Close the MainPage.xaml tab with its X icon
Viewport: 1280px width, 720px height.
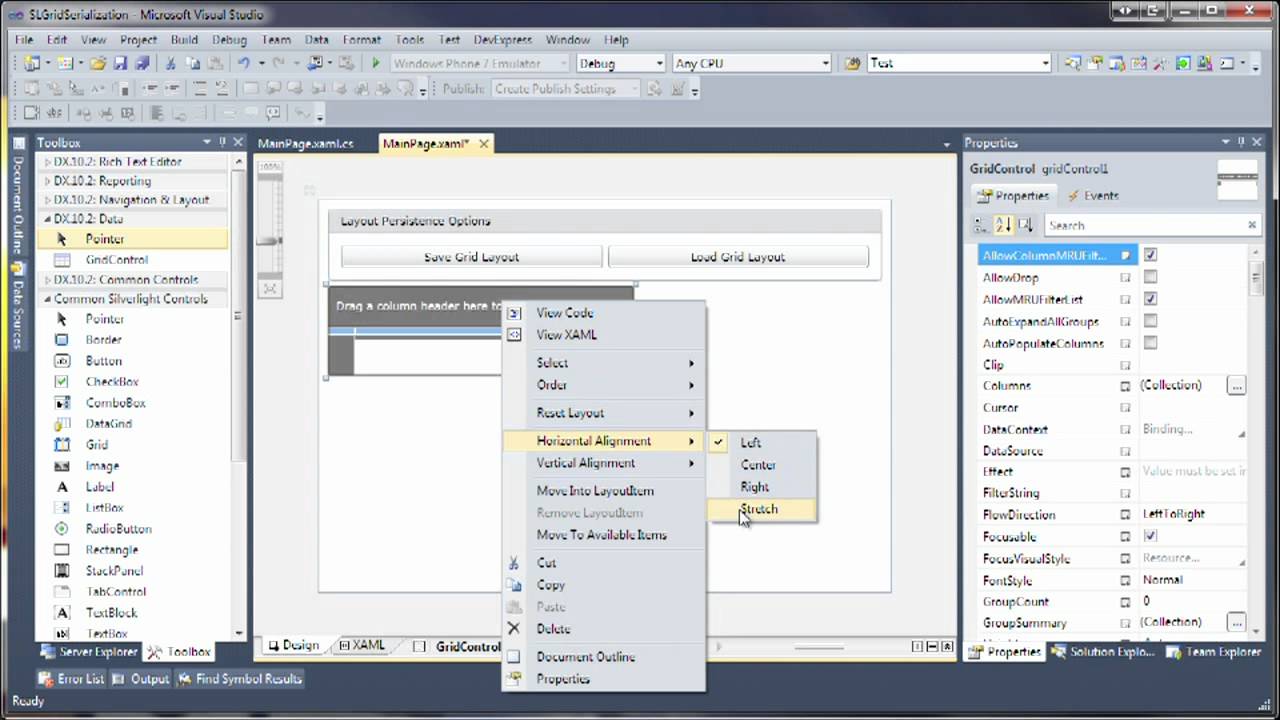coord(483,144)
